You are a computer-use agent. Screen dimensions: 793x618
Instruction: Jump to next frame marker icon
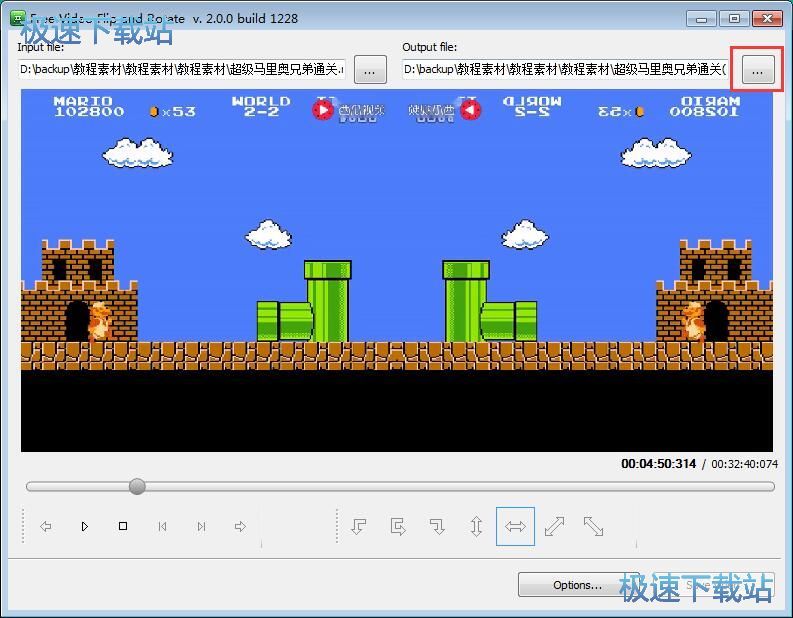201,526
